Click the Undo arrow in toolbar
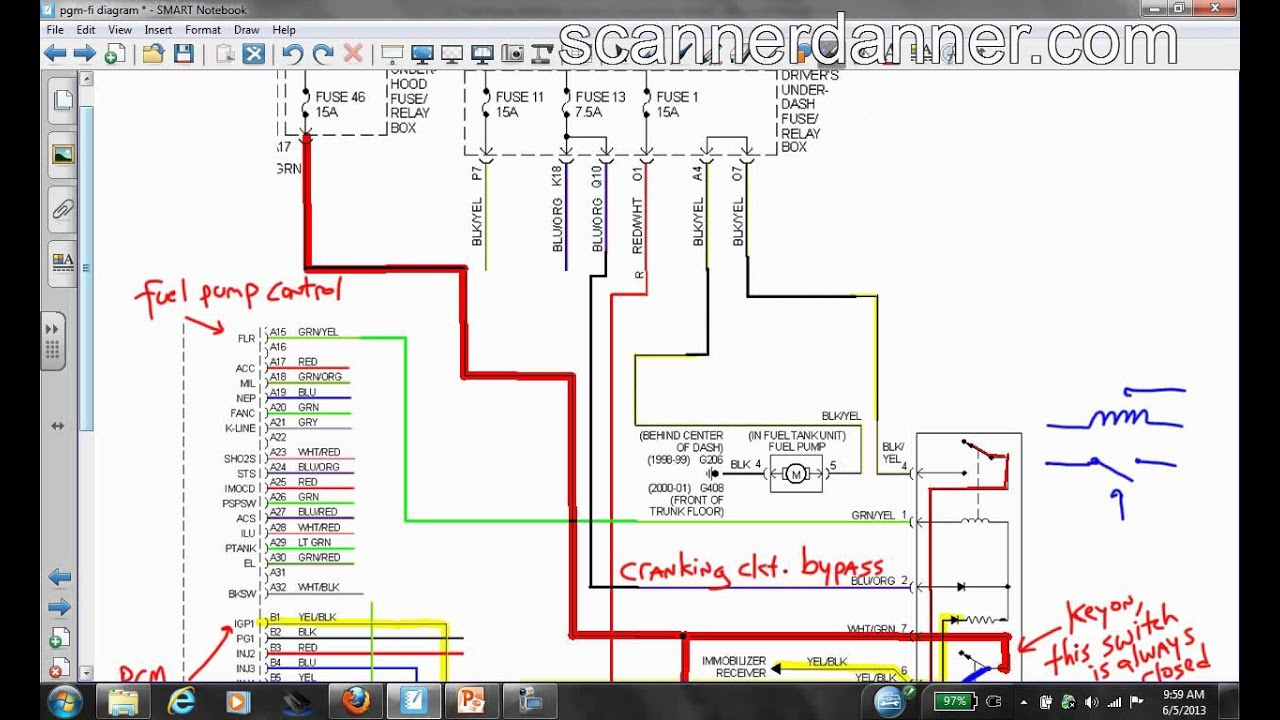 click(292, 54)
